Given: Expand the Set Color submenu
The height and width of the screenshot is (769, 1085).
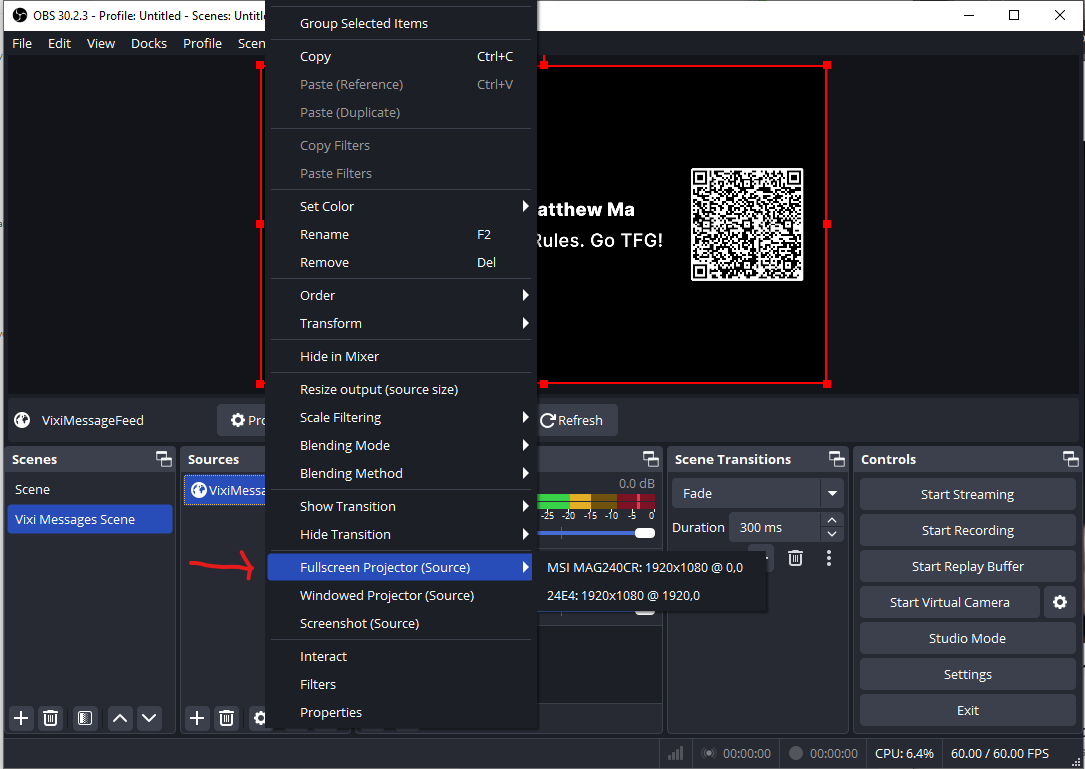Looking at the screenshot, I should point(401,206).
